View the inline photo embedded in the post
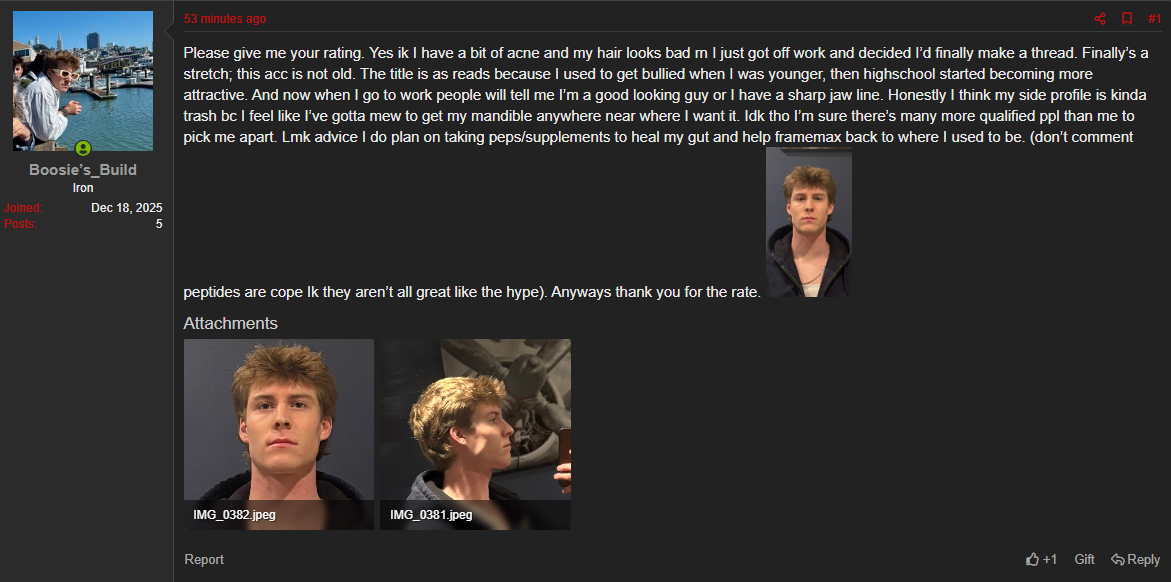 809,222
